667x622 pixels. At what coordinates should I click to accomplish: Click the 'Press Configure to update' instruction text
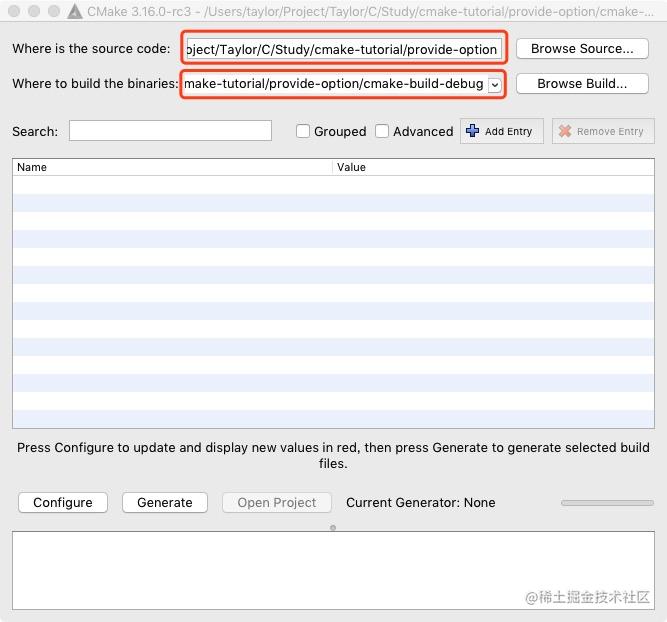click(x=333, y=455)
